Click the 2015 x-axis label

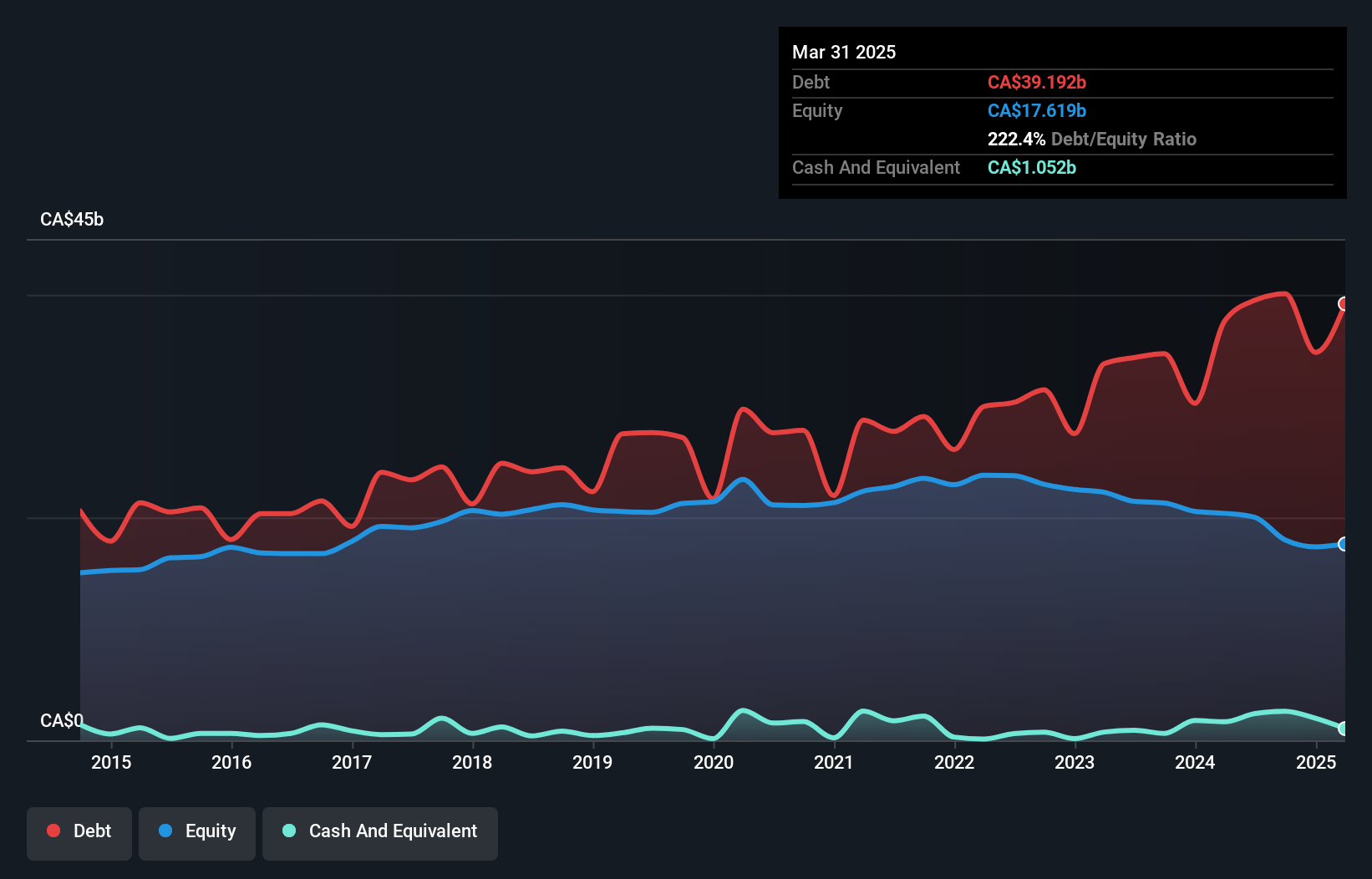point(111,762)
